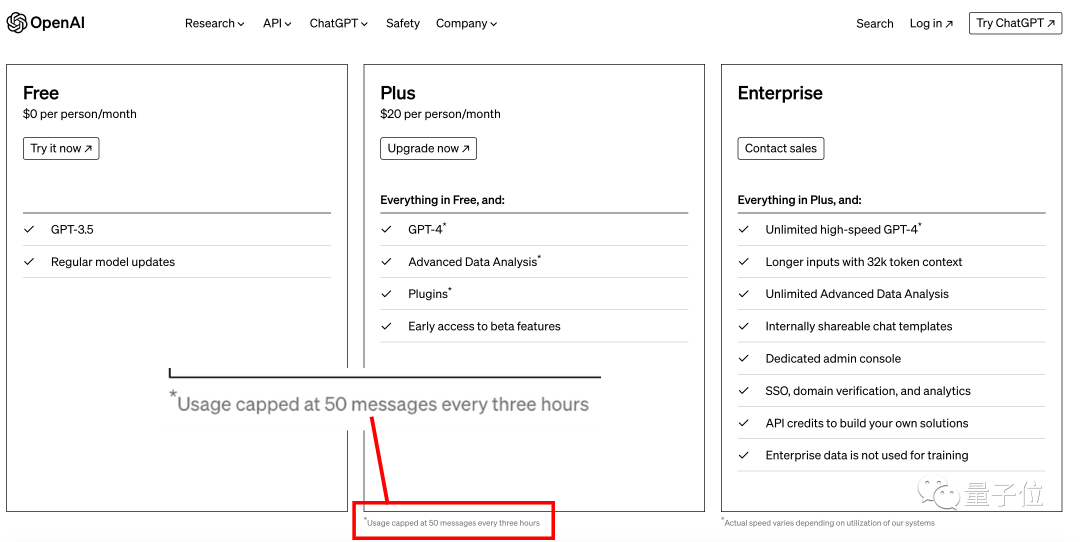Click the checkmark beside Plugins
1080x542 pixels.
click(x=387, y=294)
